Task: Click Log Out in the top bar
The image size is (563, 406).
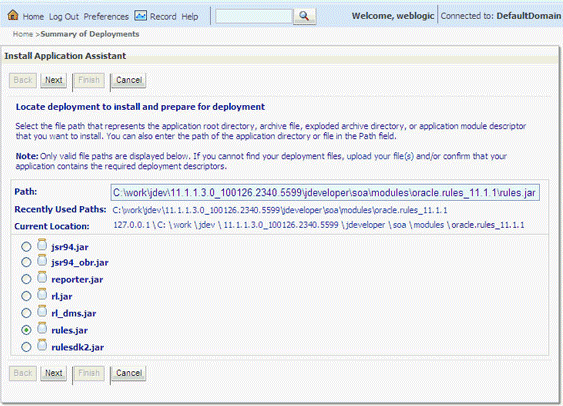Action: tap(64, 17)
